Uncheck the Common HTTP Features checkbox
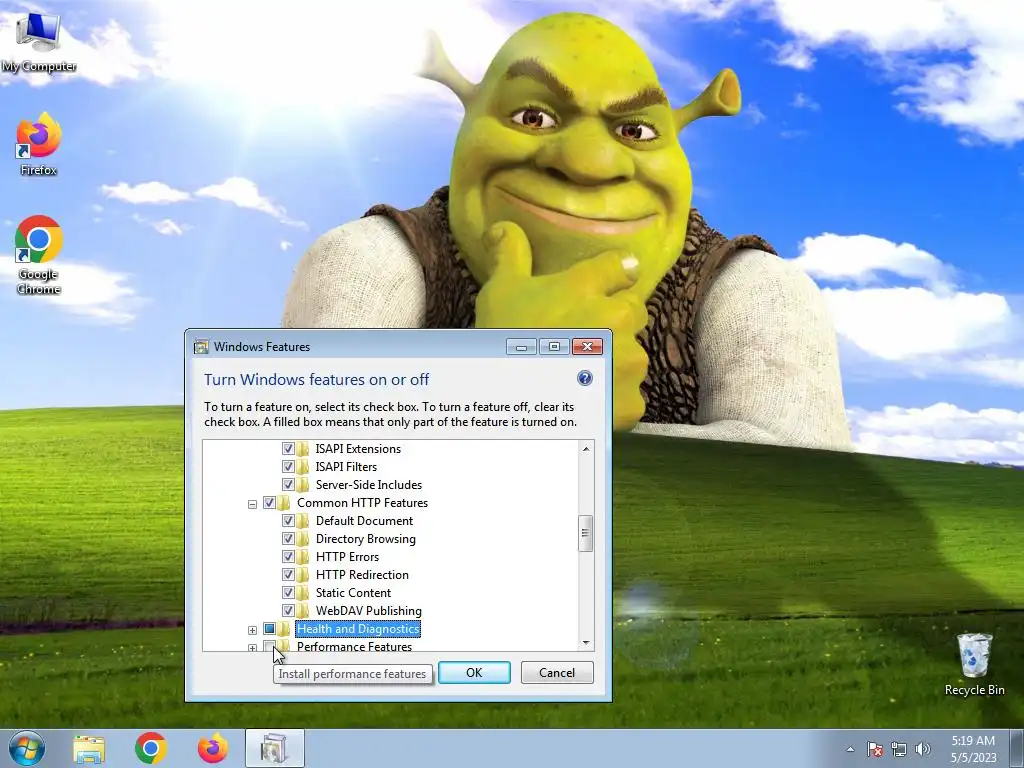 (x=269, y=503)
